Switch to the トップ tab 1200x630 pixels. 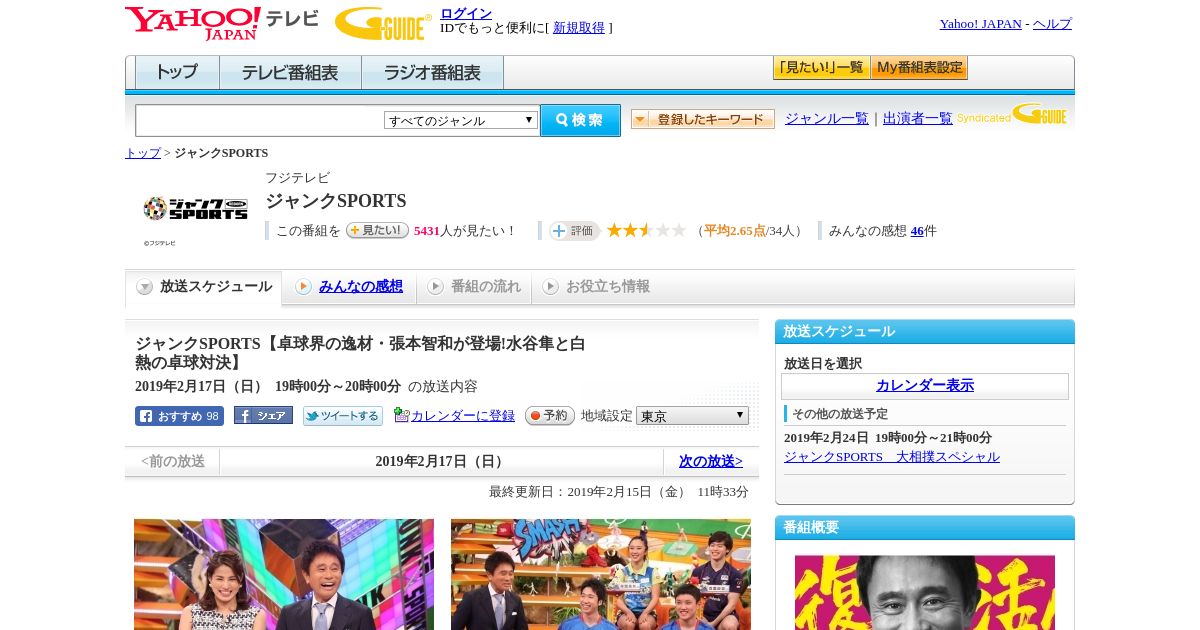click(177, 73)
